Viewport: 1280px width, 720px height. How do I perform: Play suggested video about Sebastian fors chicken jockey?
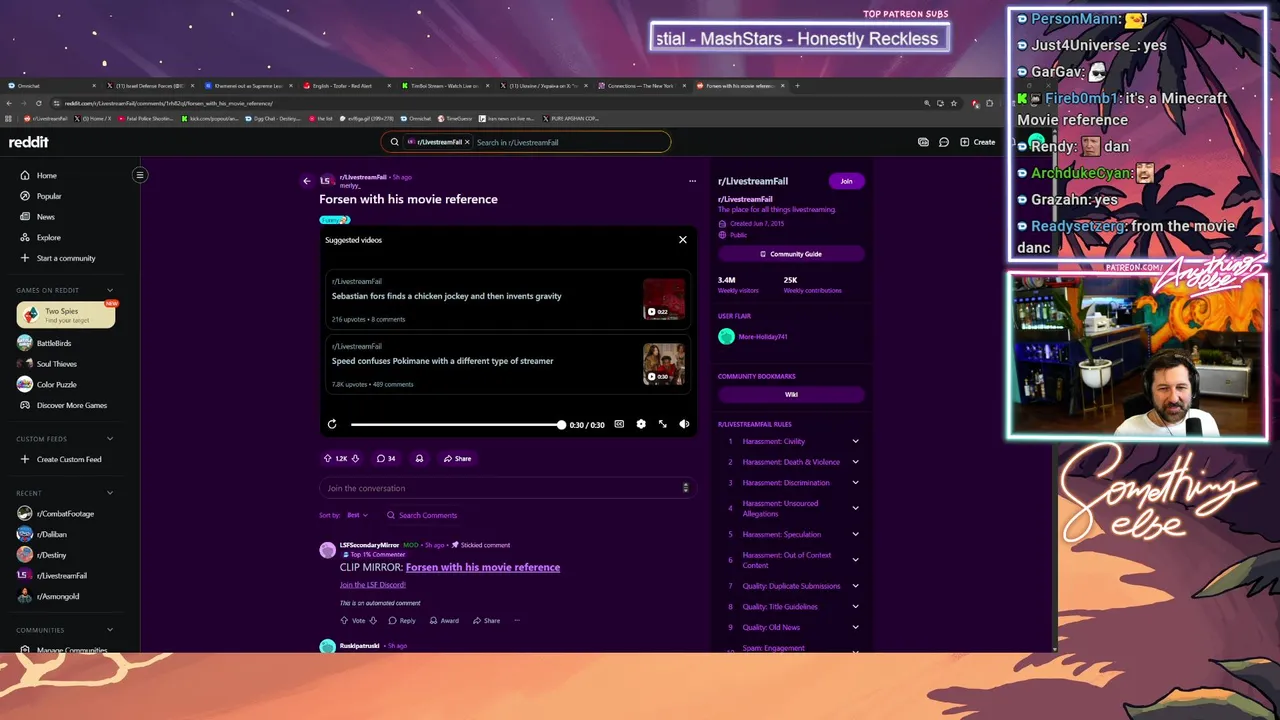507,300
